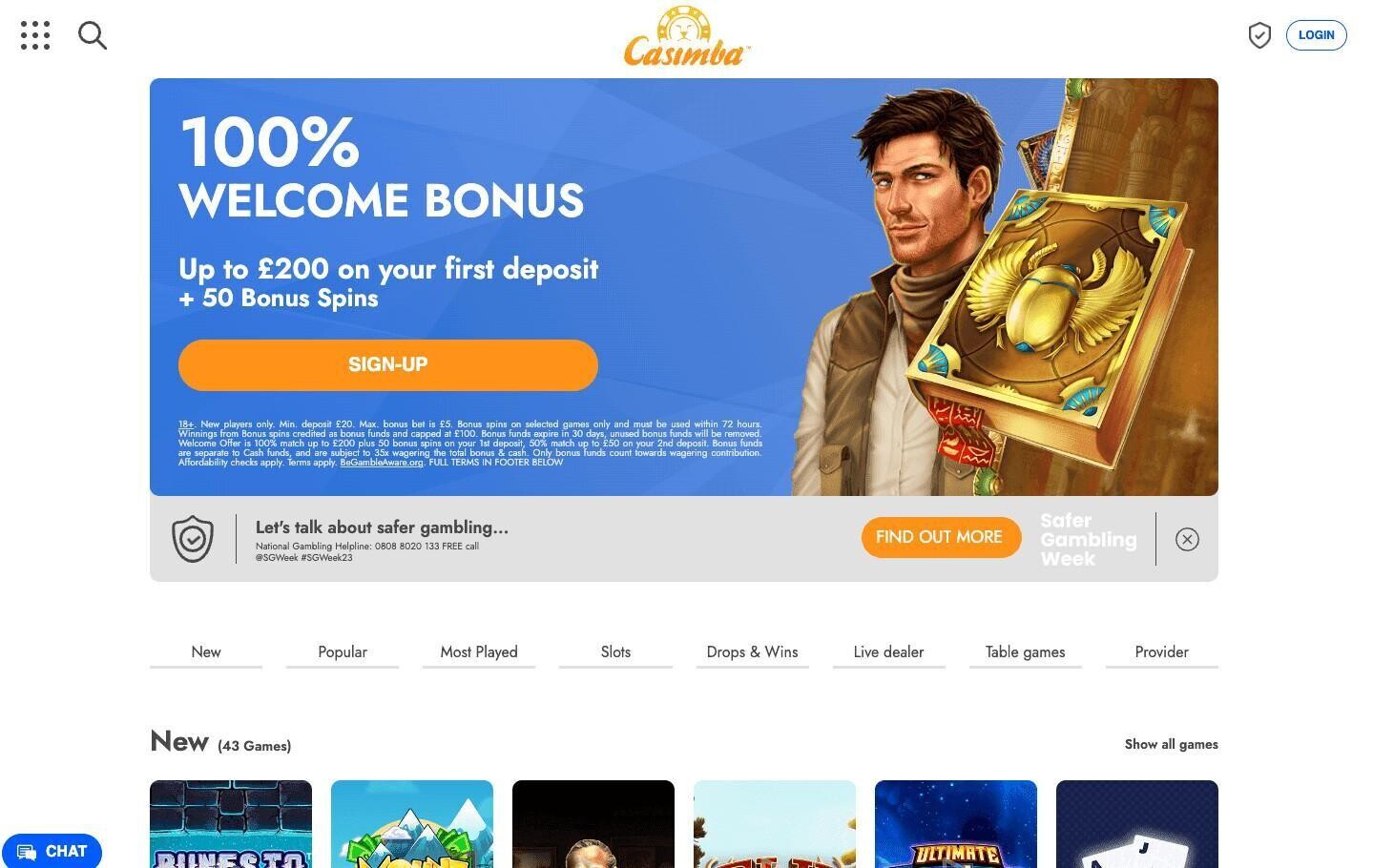Click the LOGIN button
1373x868 pixels.
(1316, 35)
